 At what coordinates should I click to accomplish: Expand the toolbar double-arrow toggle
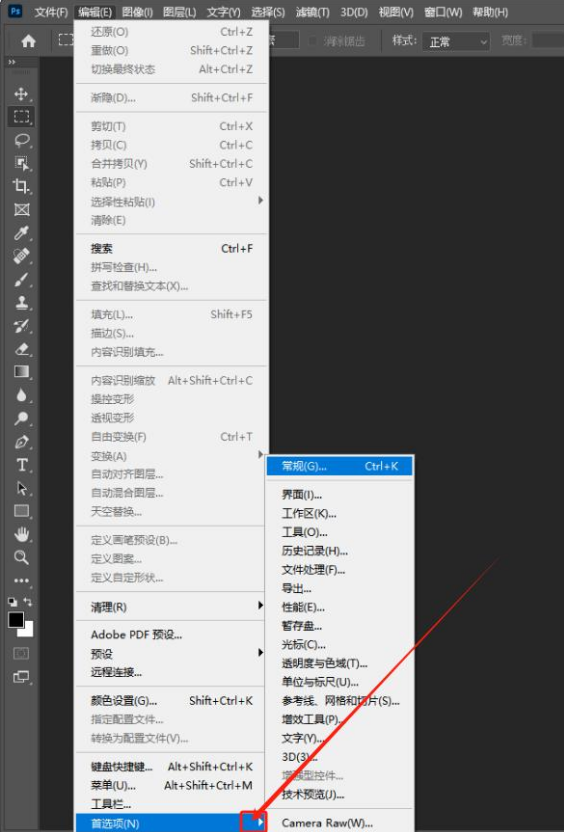[12, 62]
